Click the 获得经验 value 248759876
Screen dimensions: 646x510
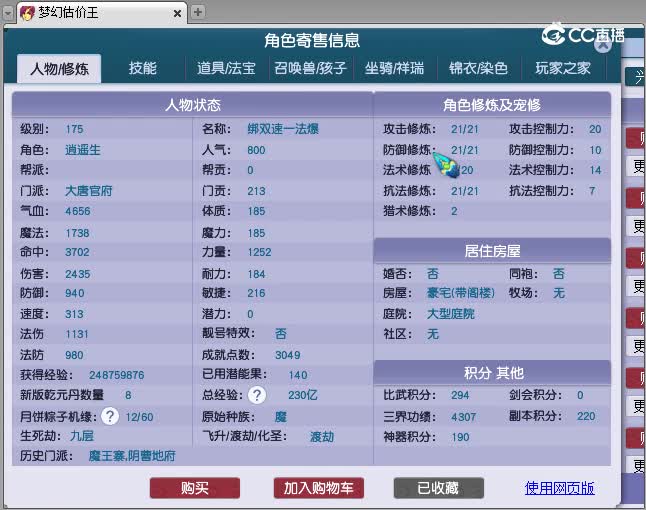(x=117, y=375)
